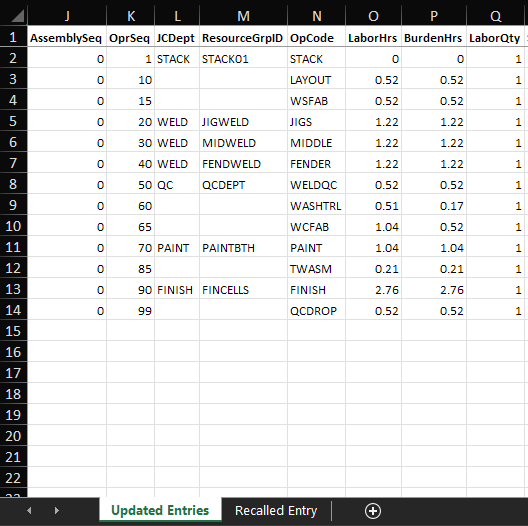Screen dimensions: 528x526
Task: Click the BurdenHrs header cell
Action: 434,37
